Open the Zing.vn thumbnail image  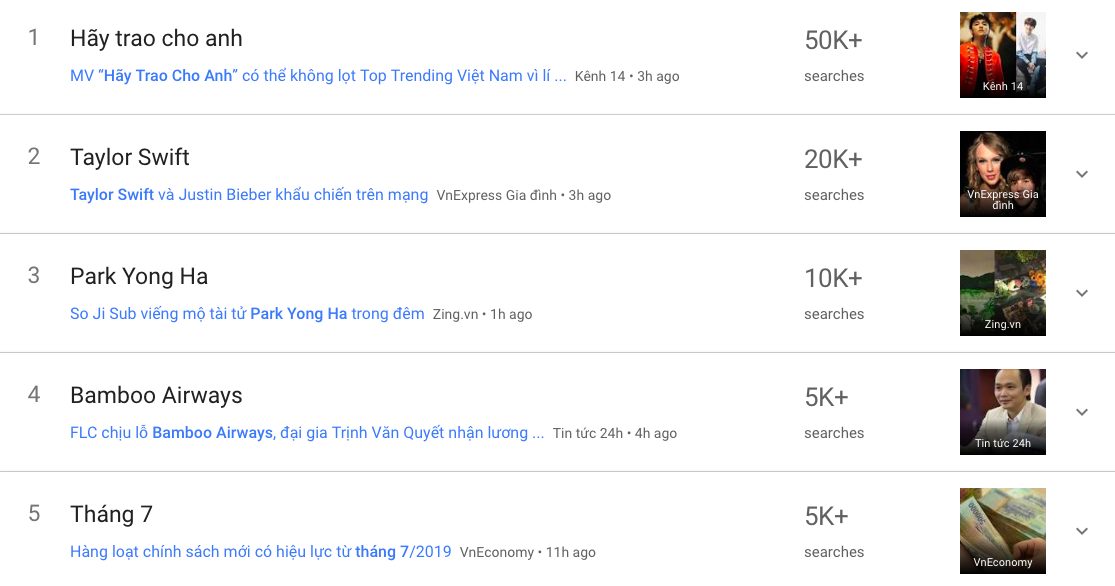(1002, 293)
